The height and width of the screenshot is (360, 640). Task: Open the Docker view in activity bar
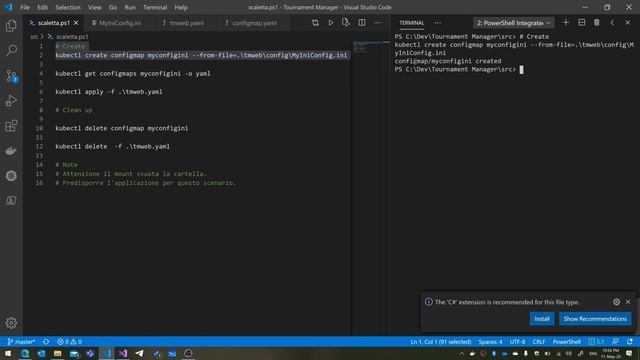tap(11, 151)
